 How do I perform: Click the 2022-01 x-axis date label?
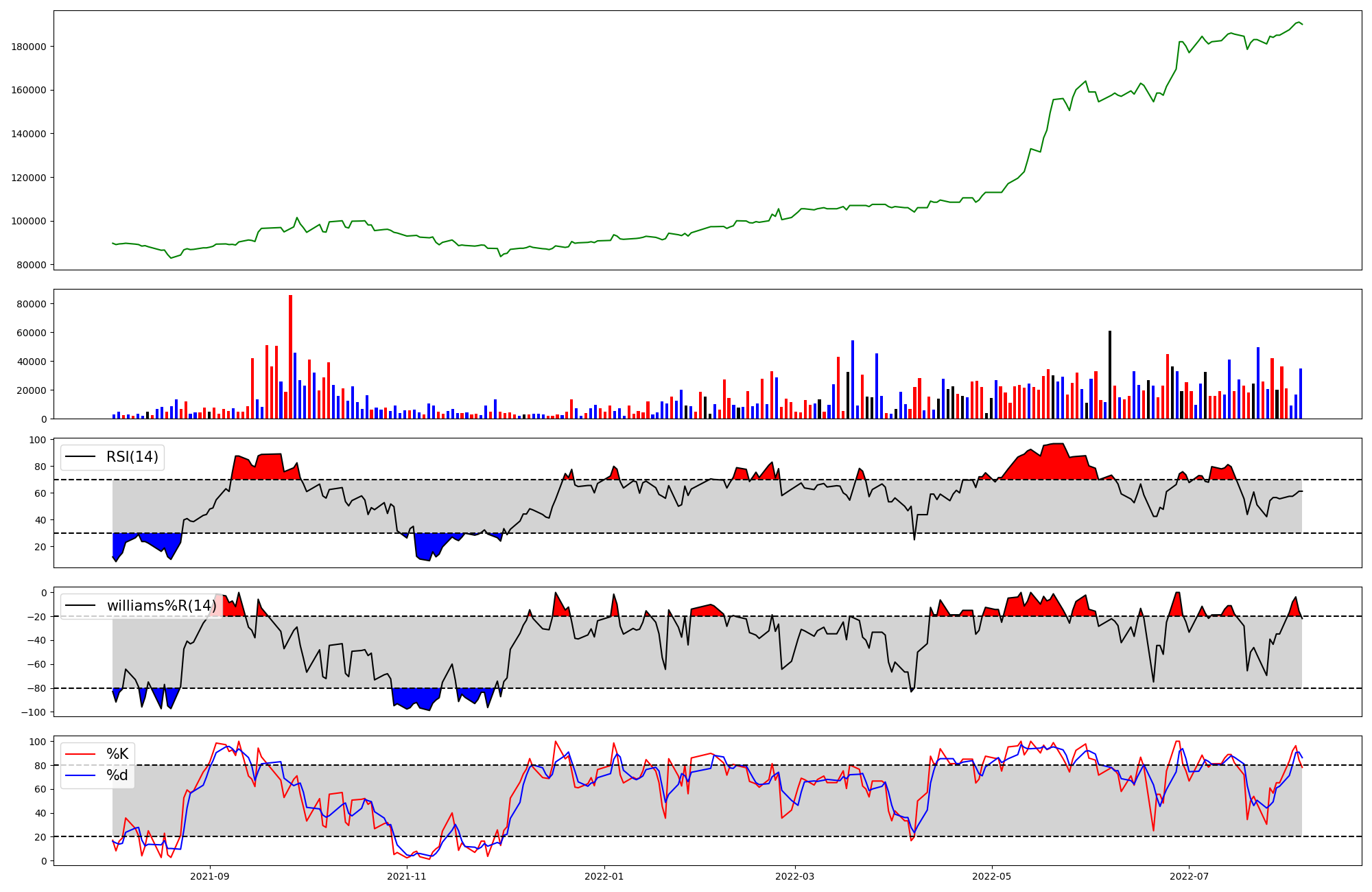604,876
